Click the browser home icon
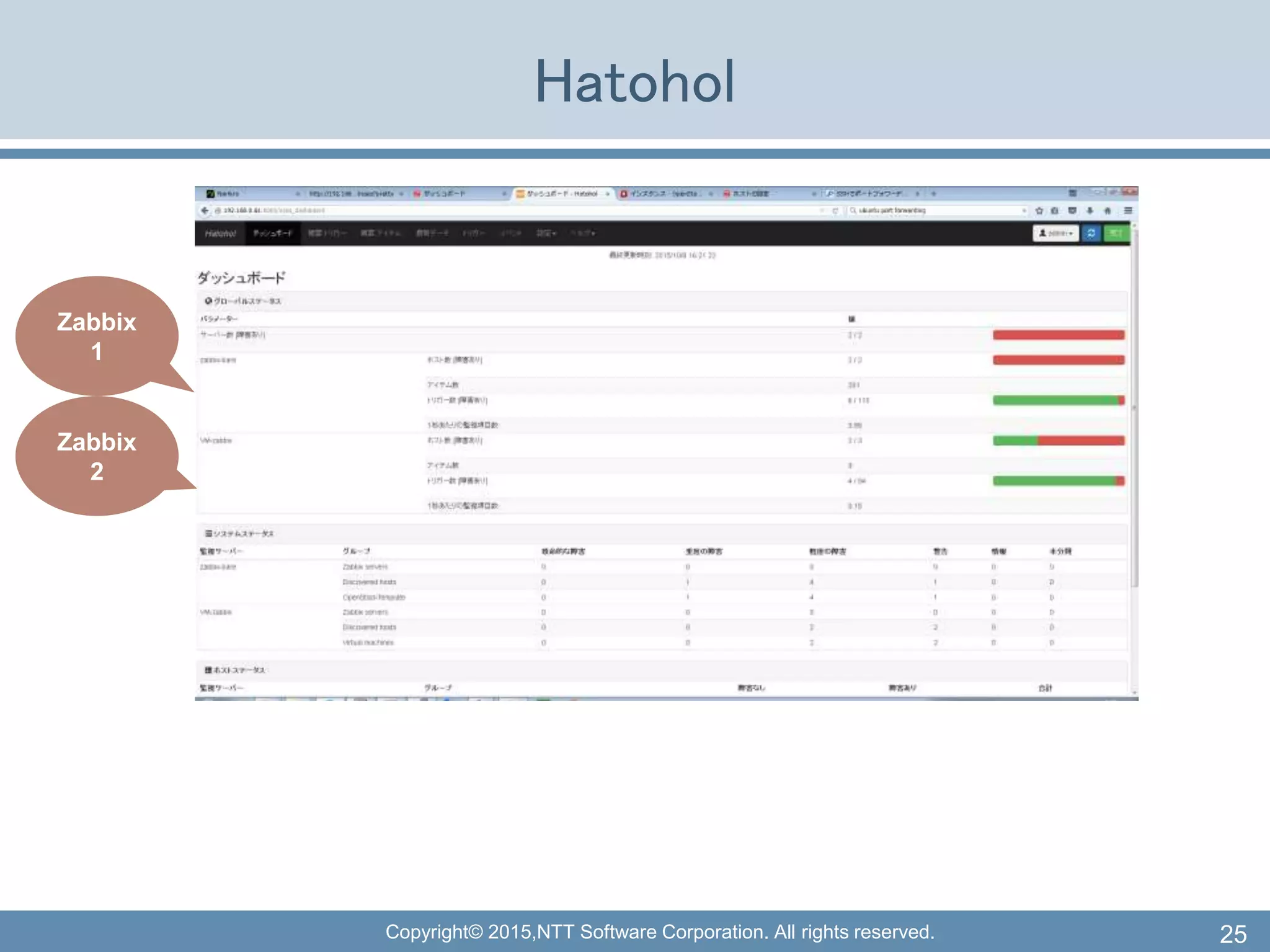This screenshot has height=952, width=1270. [x=1108, y=211]
